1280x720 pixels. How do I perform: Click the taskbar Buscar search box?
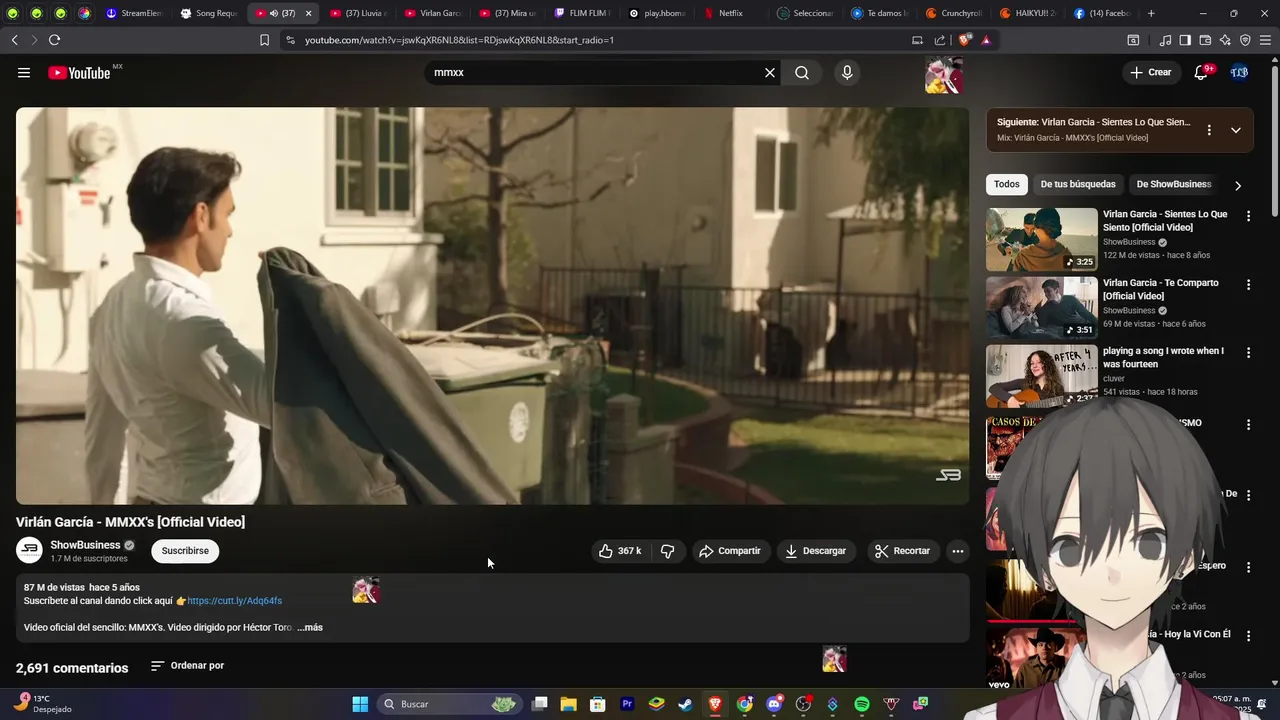tap(448, 704)
